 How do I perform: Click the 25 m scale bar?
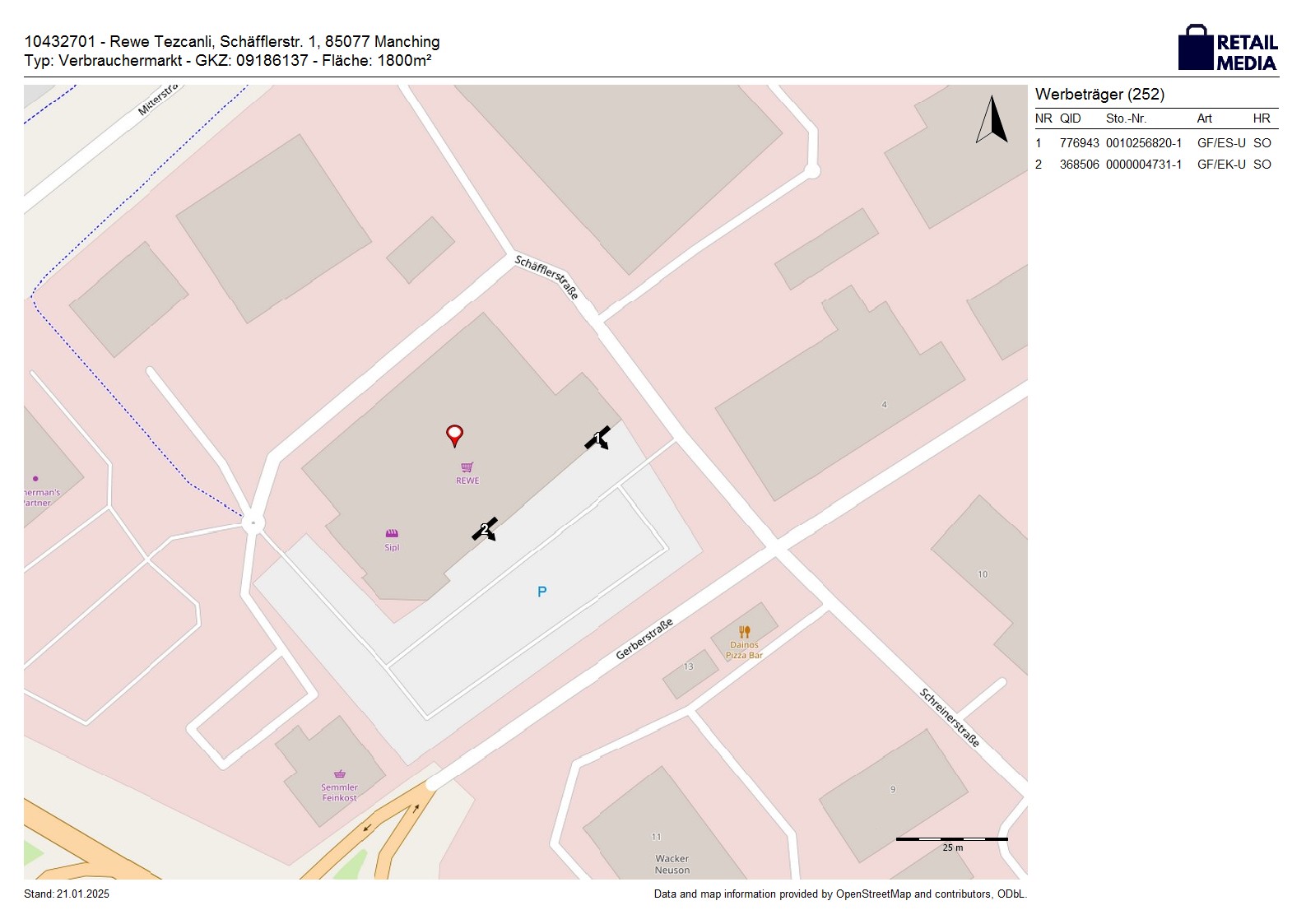point(951,839)
